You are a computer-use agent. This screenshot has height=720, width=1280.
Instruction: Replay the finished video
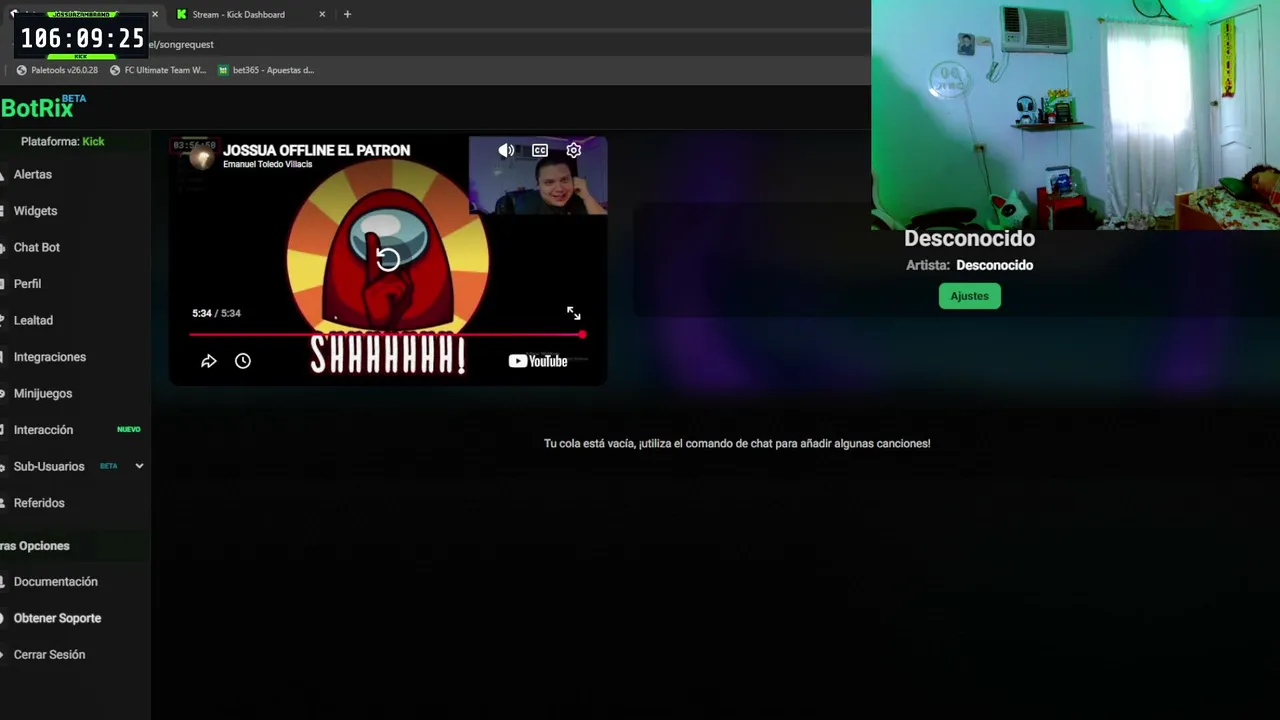(388, 259)
